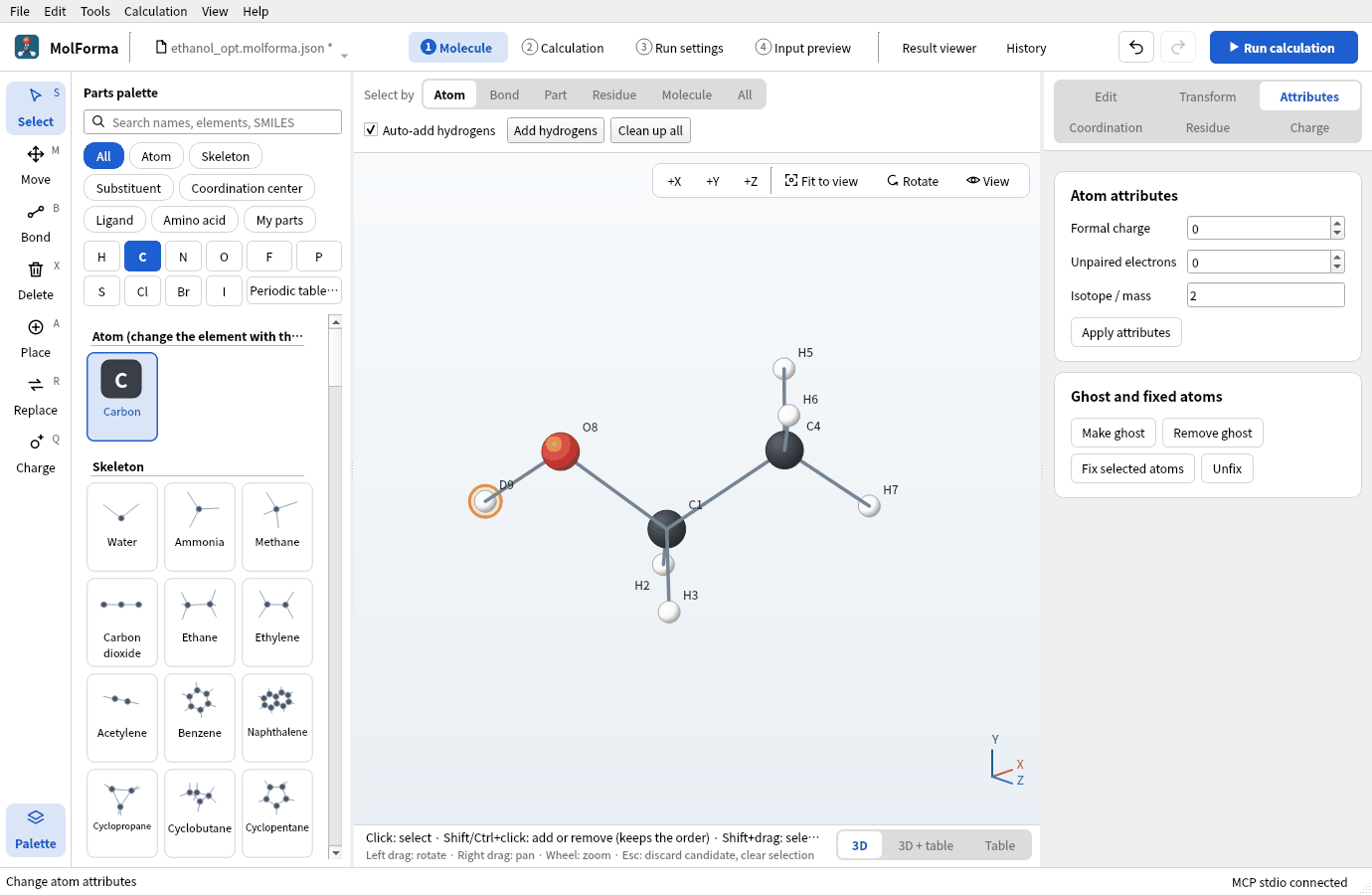
Task: Click the undo arrow button
Action: (x=1136, y=48)
